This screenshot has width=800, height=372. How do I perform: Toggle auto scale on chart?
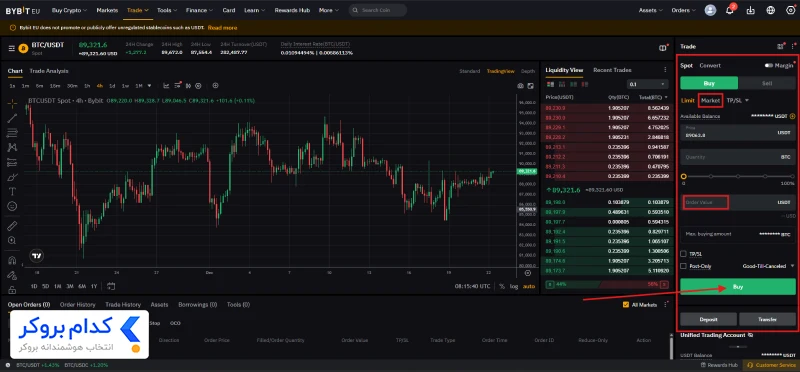pyautogui.click(x=529, y=286)
